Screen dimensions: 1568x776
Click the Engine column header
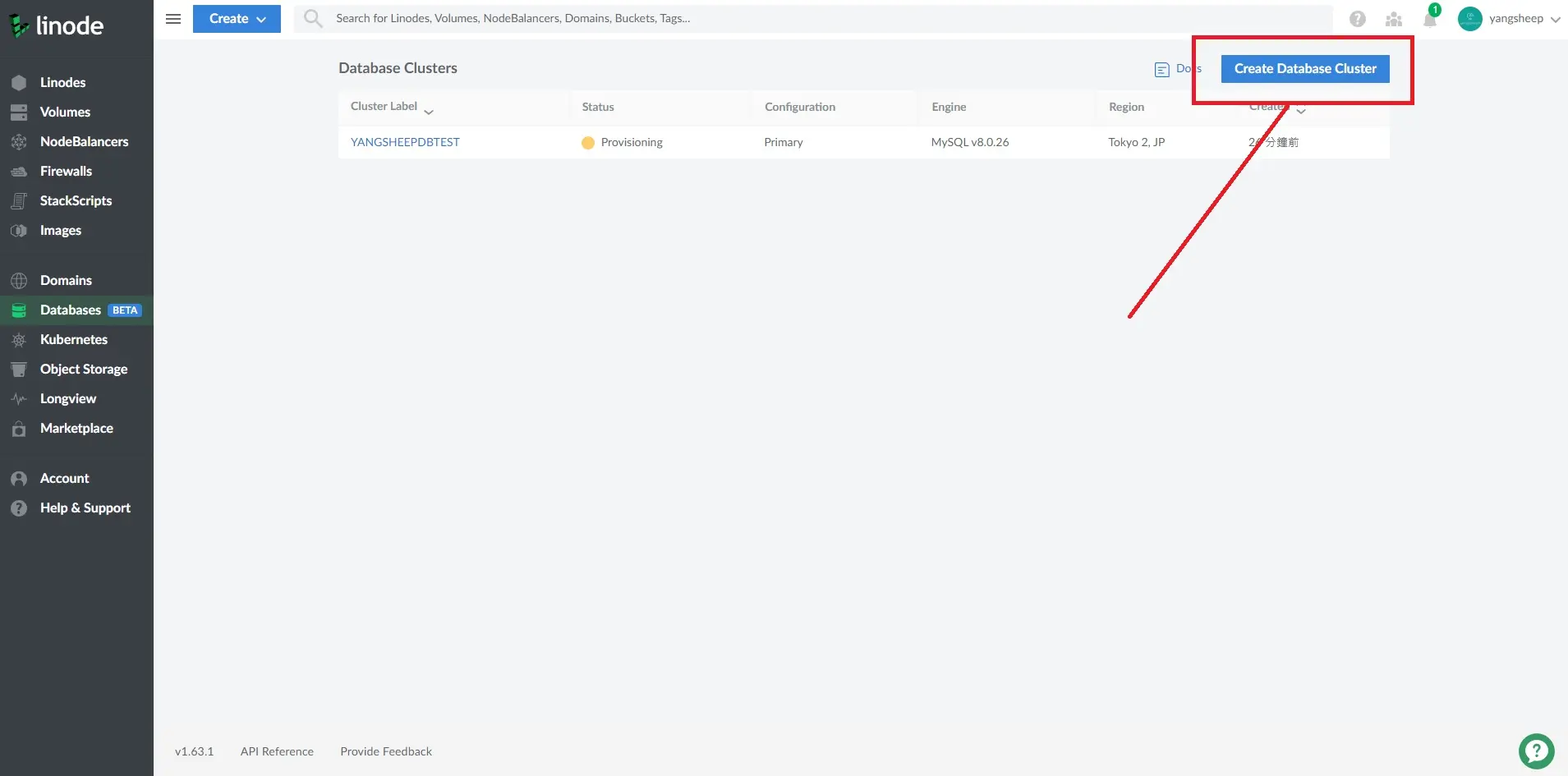[949, 107]
